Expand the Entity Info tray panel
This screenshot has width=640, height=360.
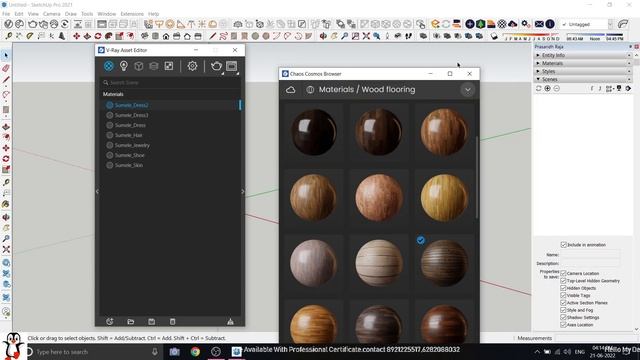pyautogui.click(x=582, y=55)
